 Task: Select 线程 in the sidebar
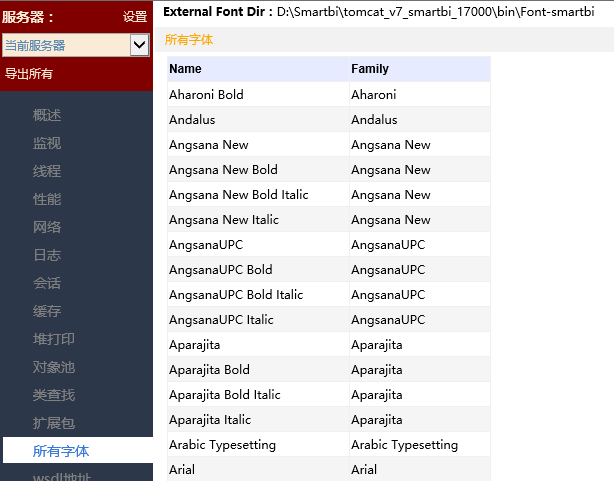point(47,171)
